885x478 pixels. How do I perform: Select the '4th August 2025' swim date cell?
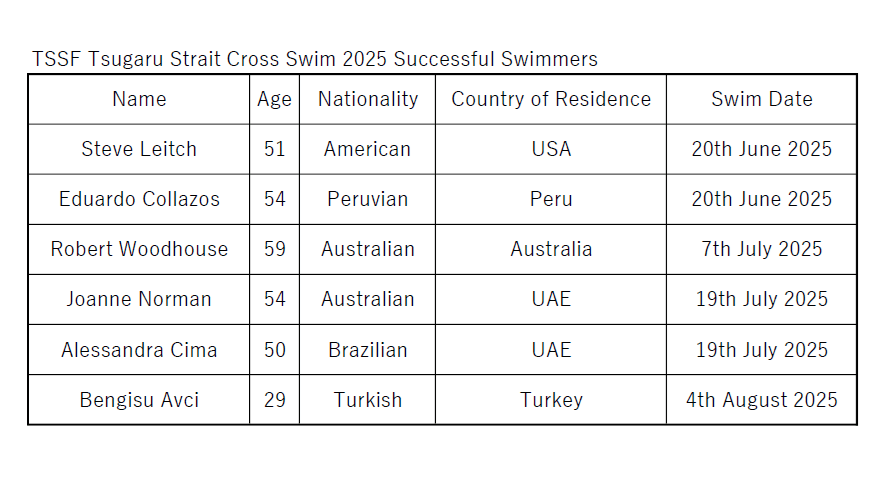[761, 400]
